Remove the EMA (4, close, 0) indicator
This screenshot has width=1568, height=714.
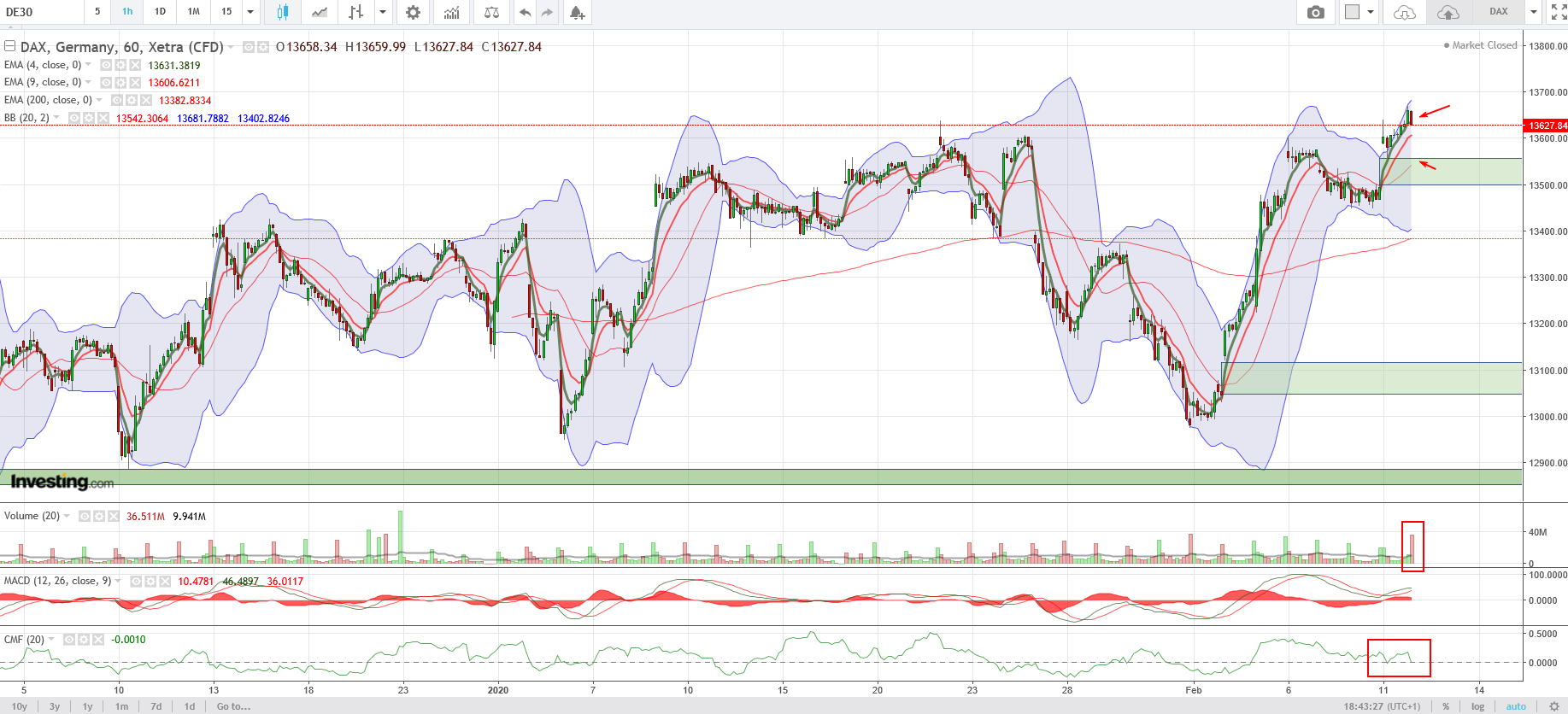(135, 65)
